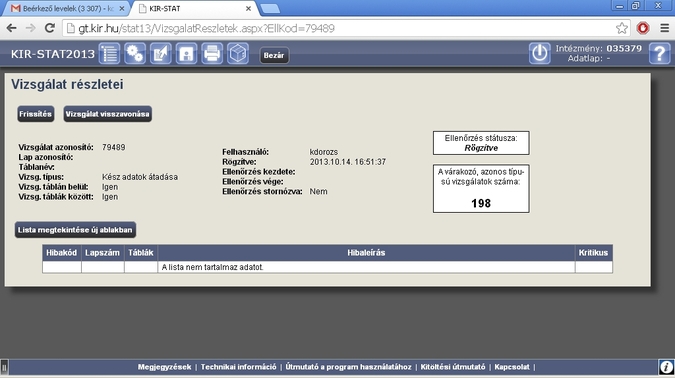This screenshot has height=378, width=675.
Task: Open the list view toolbar icon
Action: pyautogui.click(x=109, y=54)
